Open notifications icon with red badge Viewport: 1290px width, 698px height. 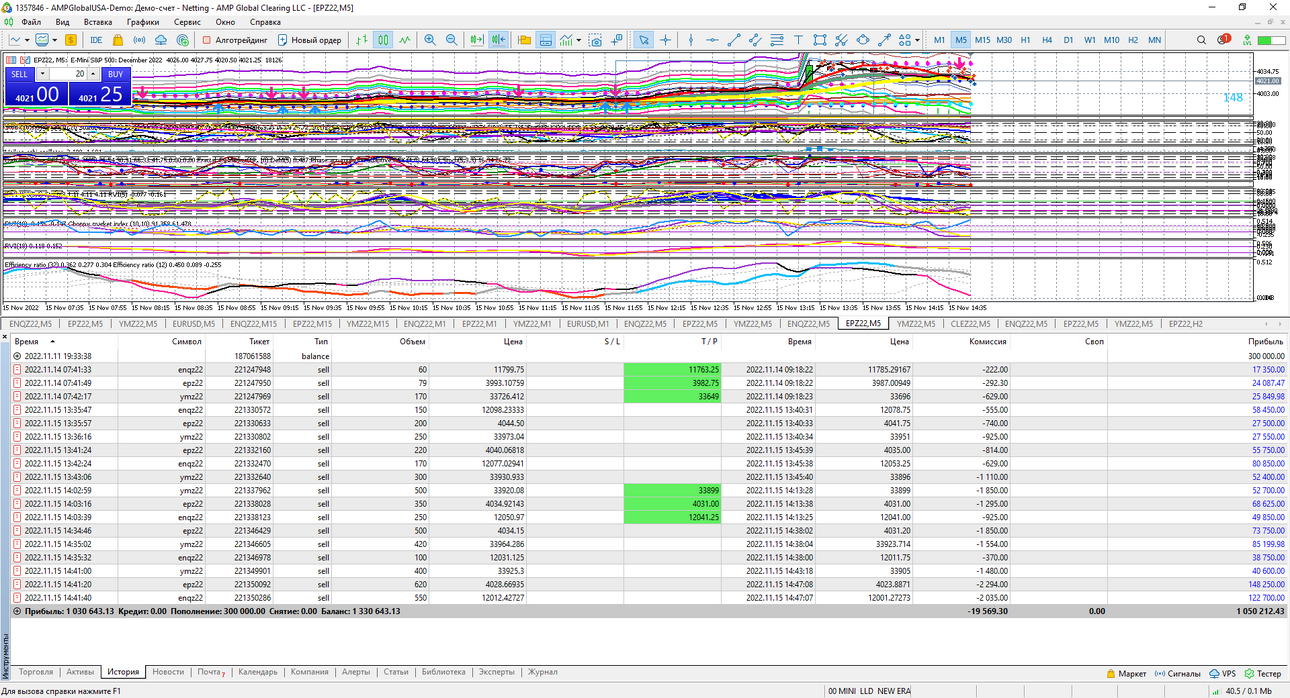click(1224, 40)
